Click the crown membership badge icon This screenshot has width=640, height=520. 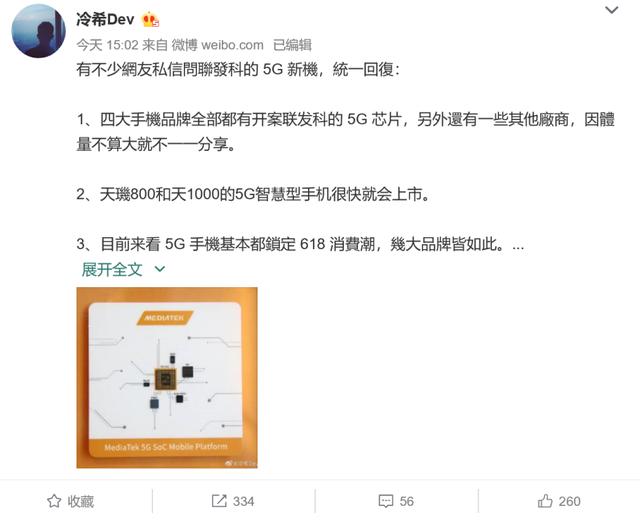tap(150, 20)
